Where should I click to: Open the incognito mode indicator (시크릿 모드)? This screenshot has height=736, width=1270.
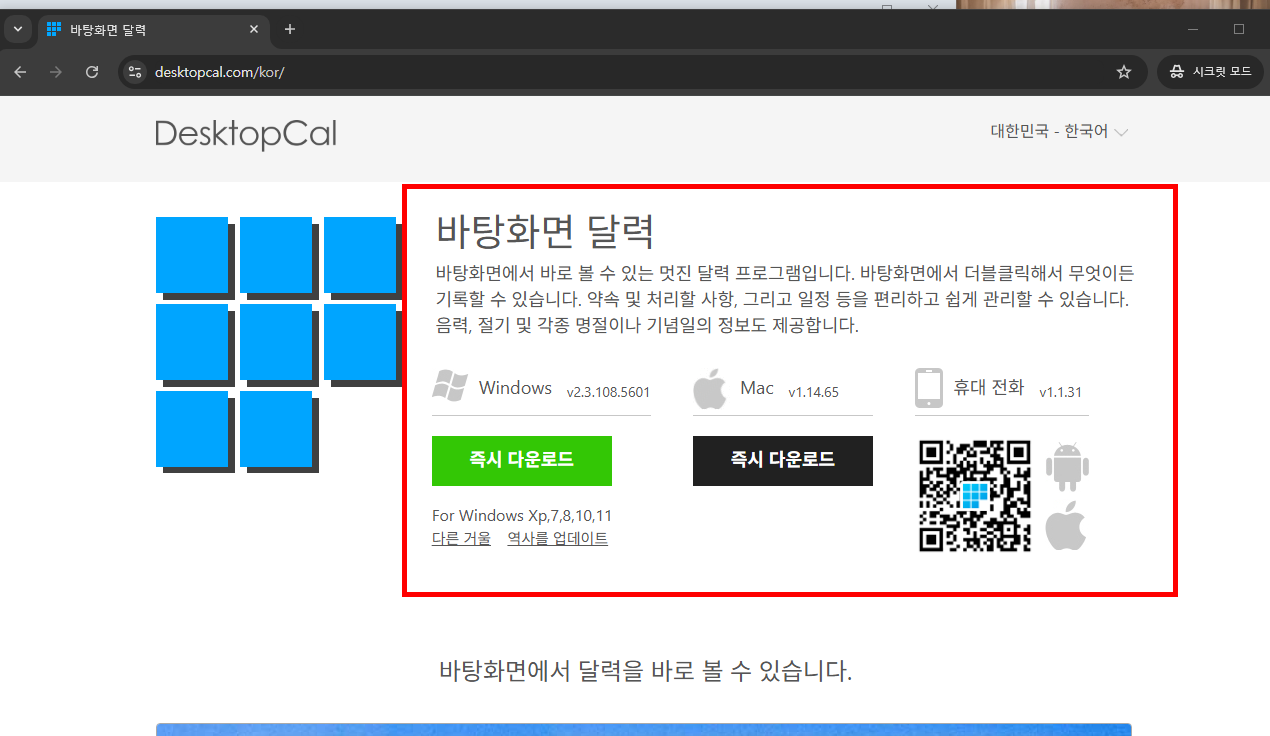tap(1210, 72)
